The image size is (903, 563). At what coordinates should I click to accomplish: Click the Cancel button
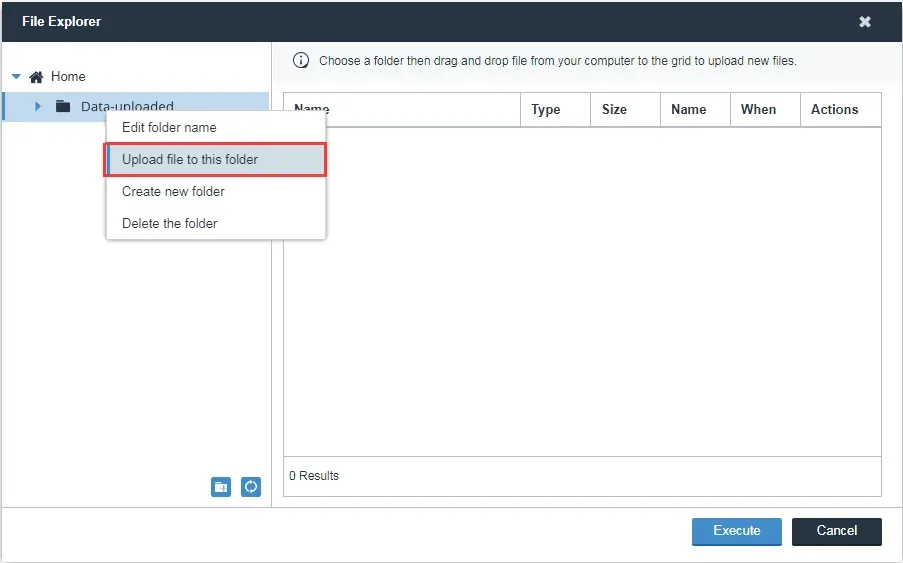pos(836,531)
